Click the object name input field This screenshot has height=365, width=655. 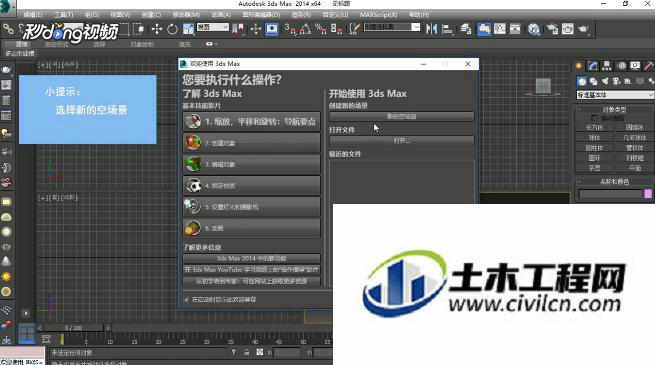(610, 194)
